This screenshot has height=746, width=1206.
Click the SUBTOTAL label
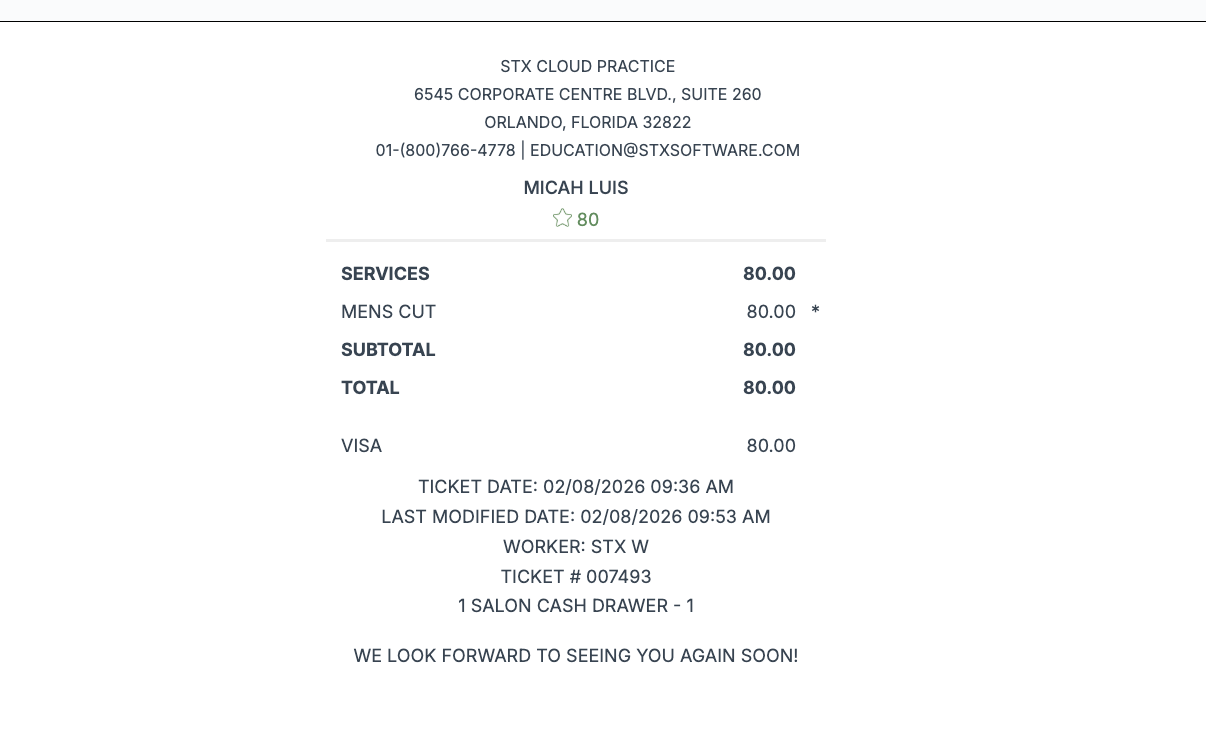point(388,350)
